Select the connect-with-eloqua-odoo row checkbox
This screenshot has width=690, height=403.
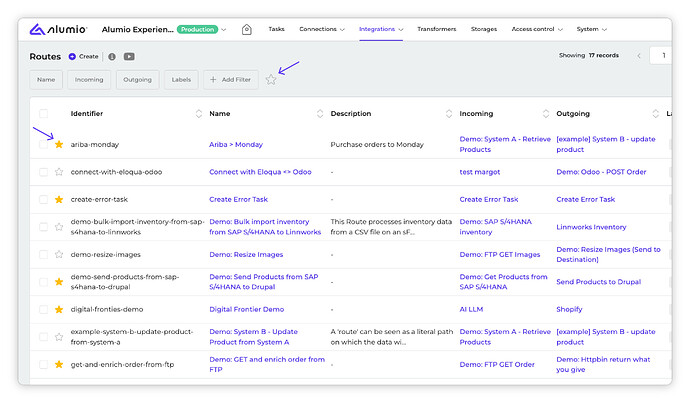[44, 172]
